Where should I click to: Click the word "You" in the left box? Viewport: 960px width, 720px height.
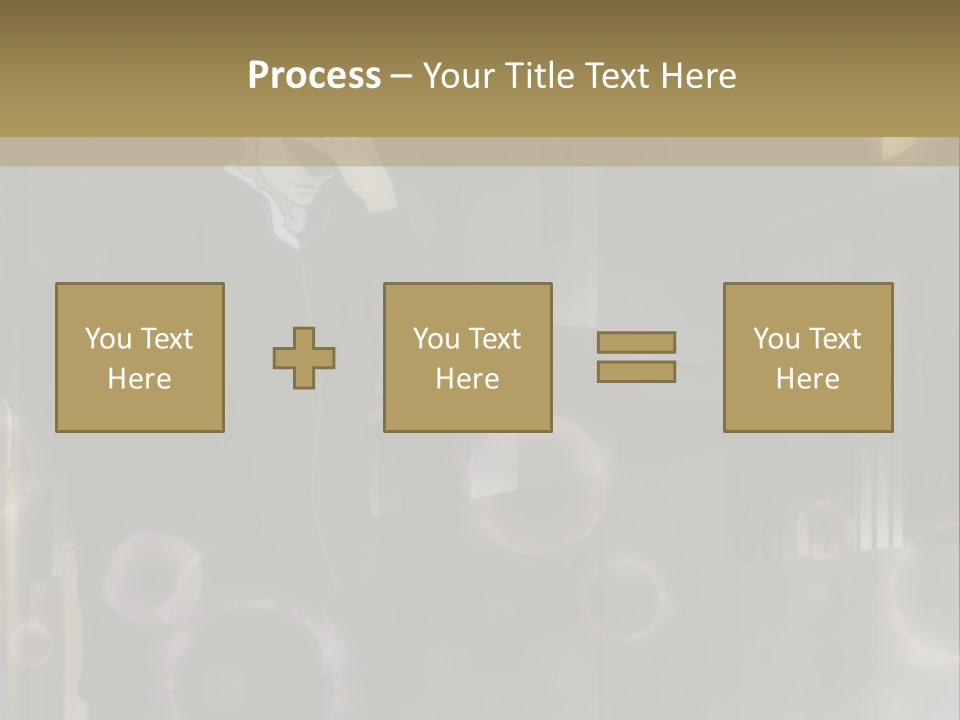pos(109,339)
